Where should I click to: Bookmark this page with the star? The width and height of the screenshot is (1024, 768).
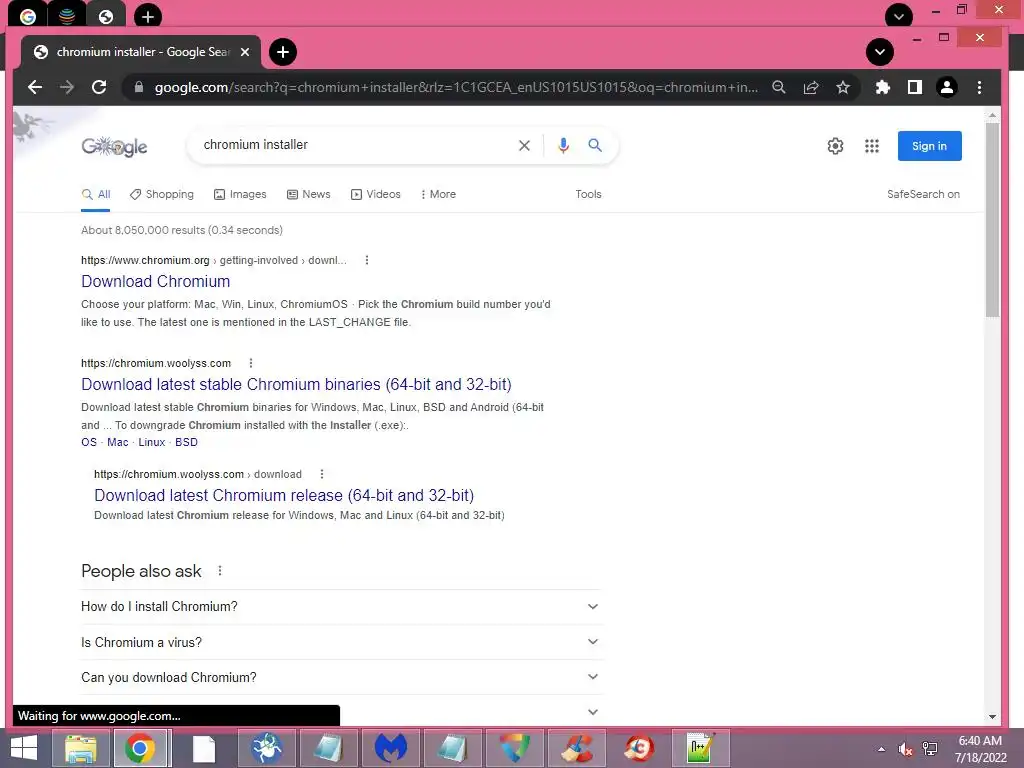coord(843,87)
